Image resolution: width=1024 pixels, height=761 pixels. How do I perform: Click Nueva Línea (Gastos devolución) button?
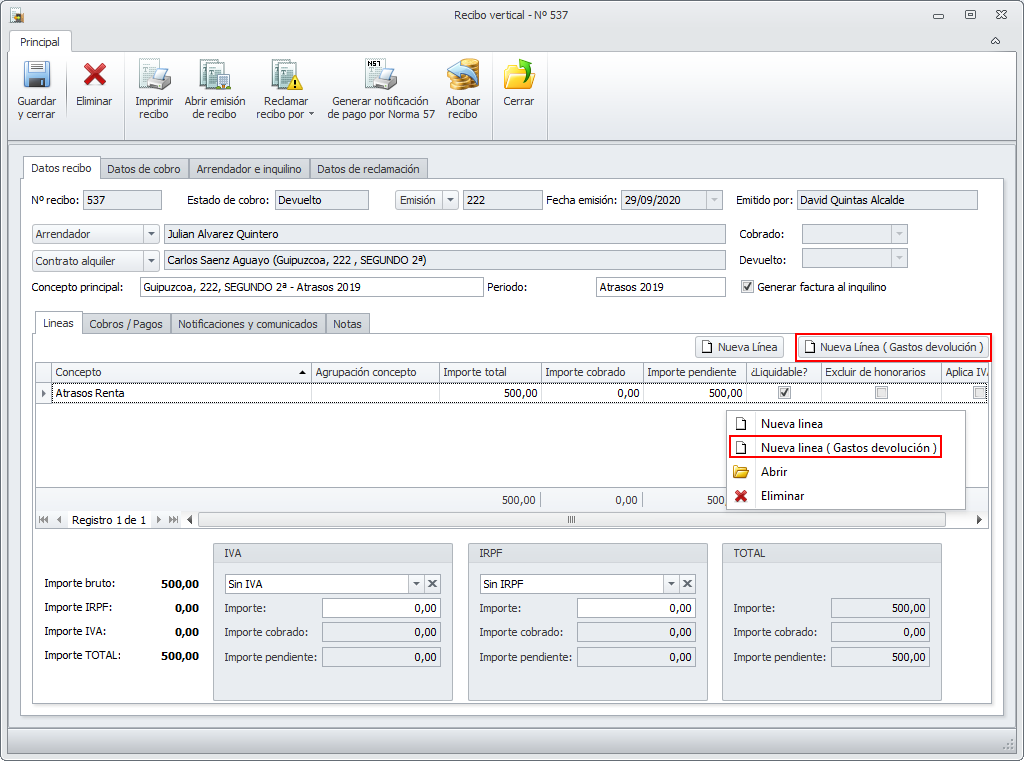pyautogui.click(x=893, y=347)
